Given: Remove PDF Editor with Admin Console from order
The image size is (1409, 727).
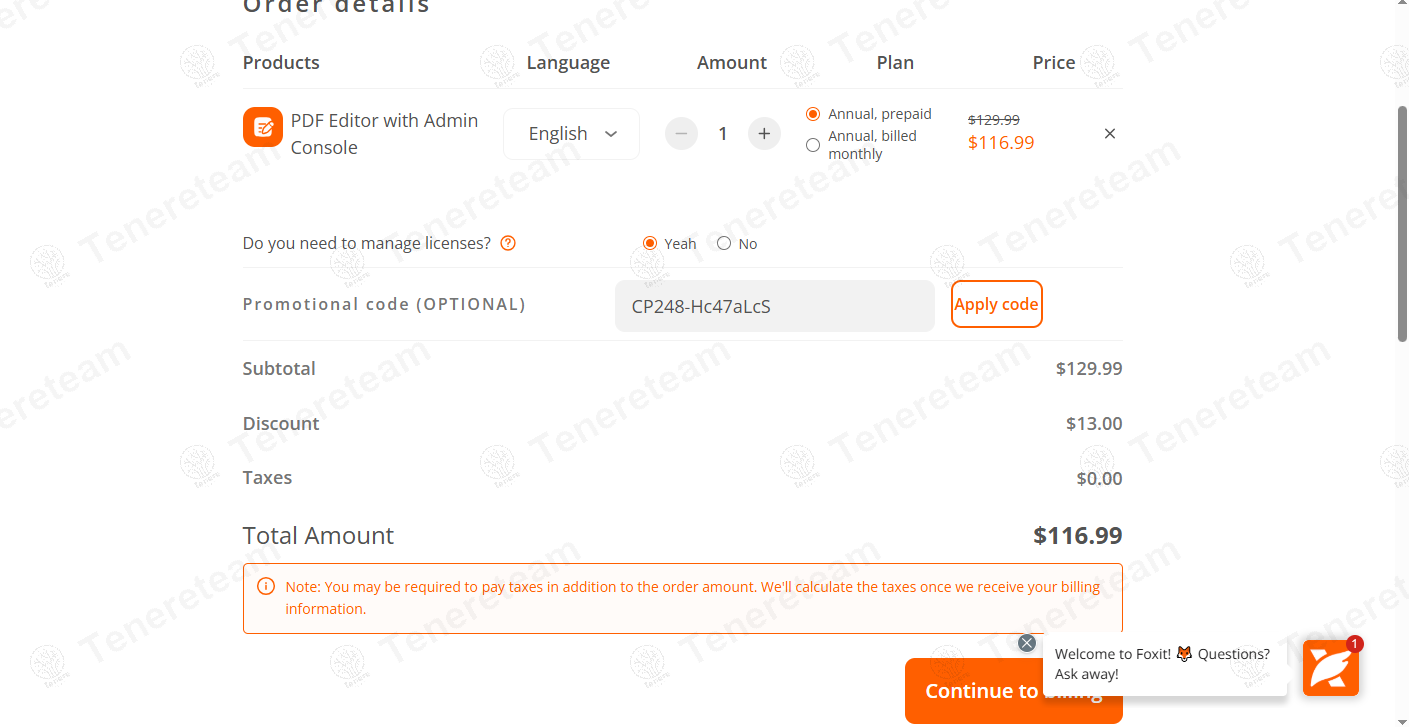Looking at the screenshot, I should (1109, 132).
